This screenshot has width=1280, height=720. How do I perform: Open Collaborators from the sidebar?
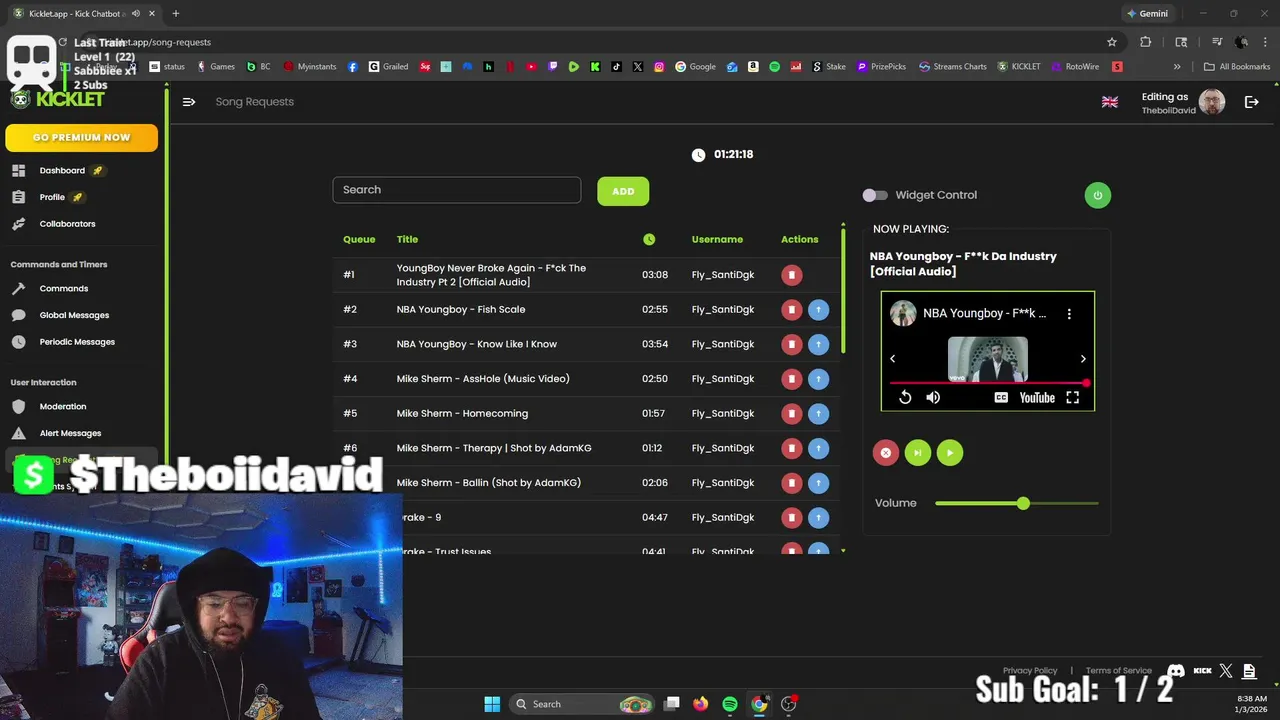(67, 224)
